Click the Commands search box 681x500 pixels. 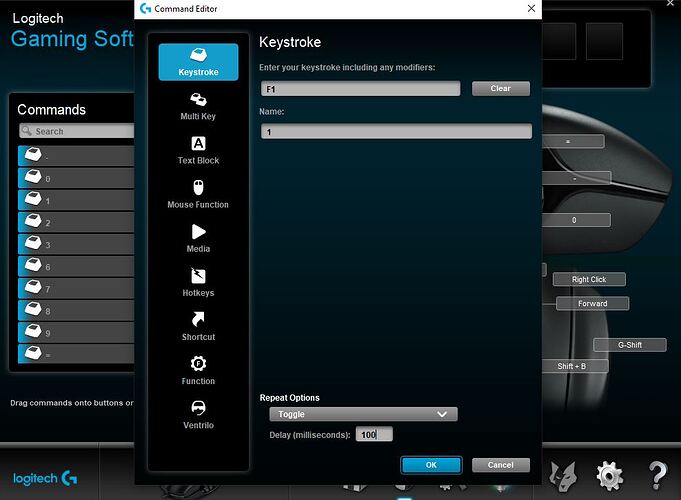pyautogui.click(x=77, y=131)
